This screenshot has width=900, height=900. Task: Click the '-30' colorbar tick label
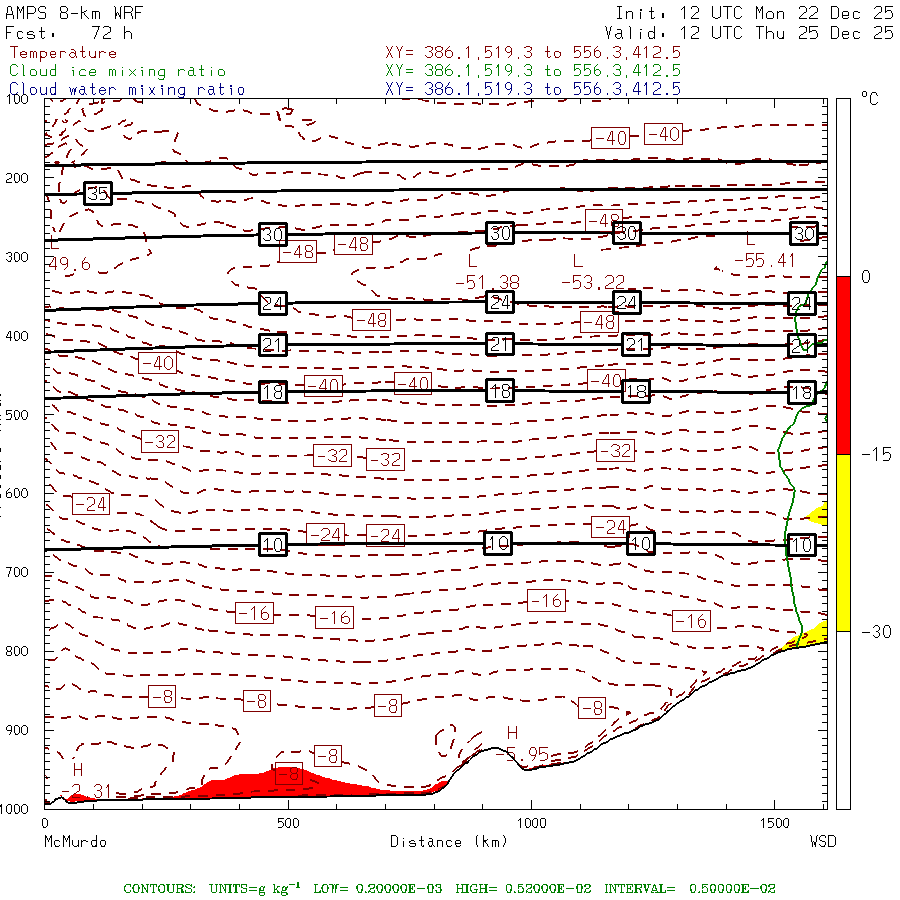876,632
